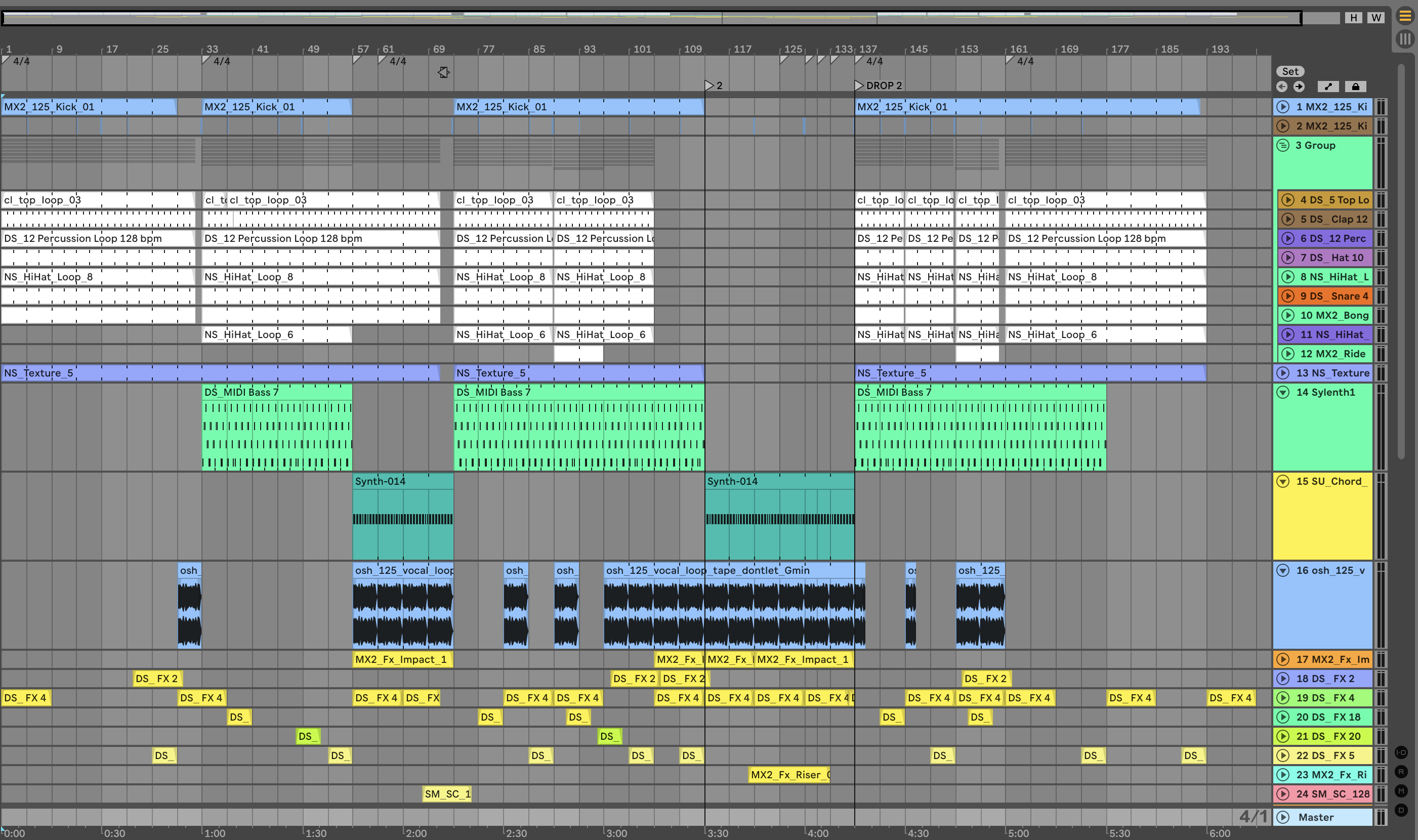Select the 13 NS_Texture track header
Screen dimensions: 1418x840
pyautogui.click(x=1332, y=373)
